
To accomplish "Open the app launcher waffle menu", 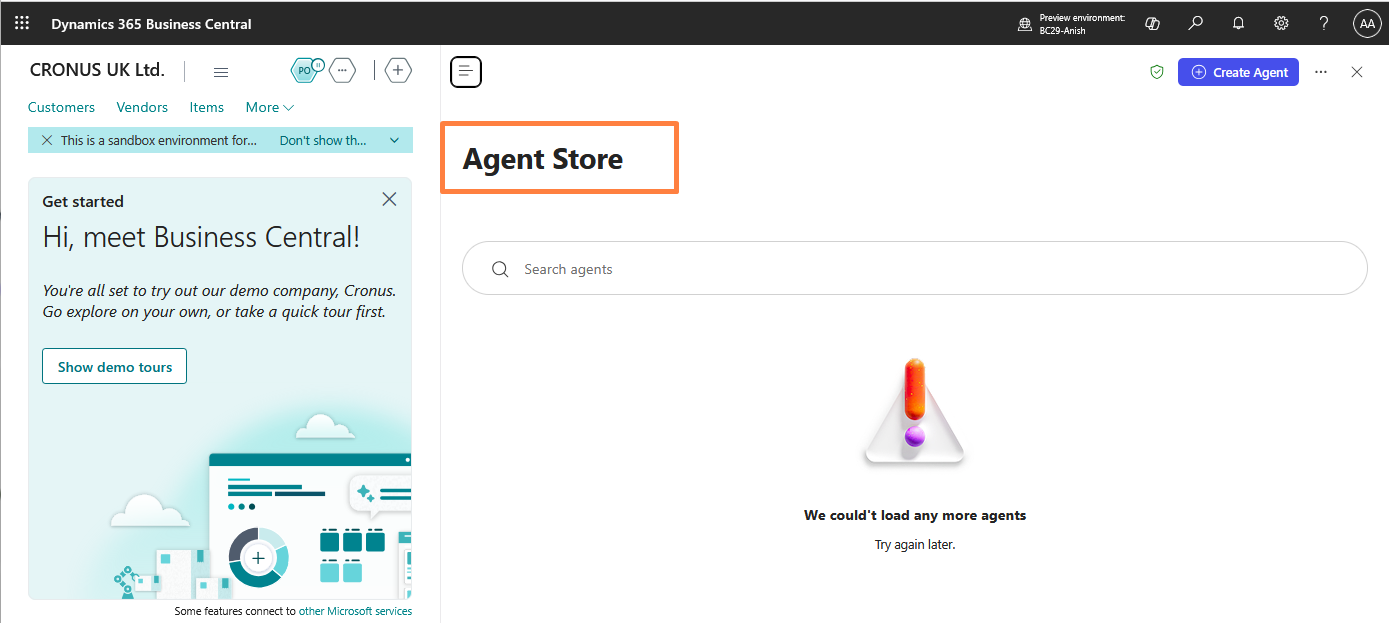I will coord(22,23).
